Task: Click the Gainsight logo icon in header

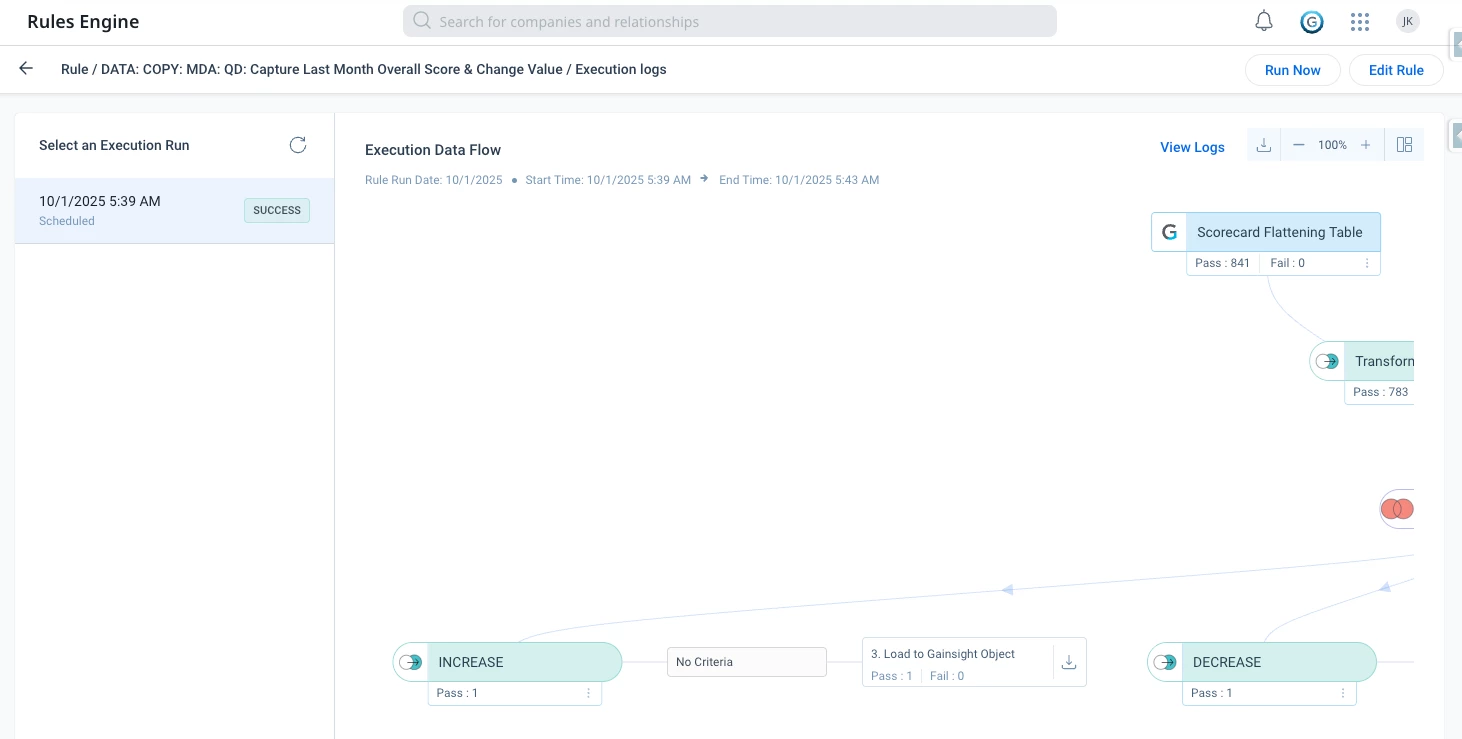Action: [1312, 21]
